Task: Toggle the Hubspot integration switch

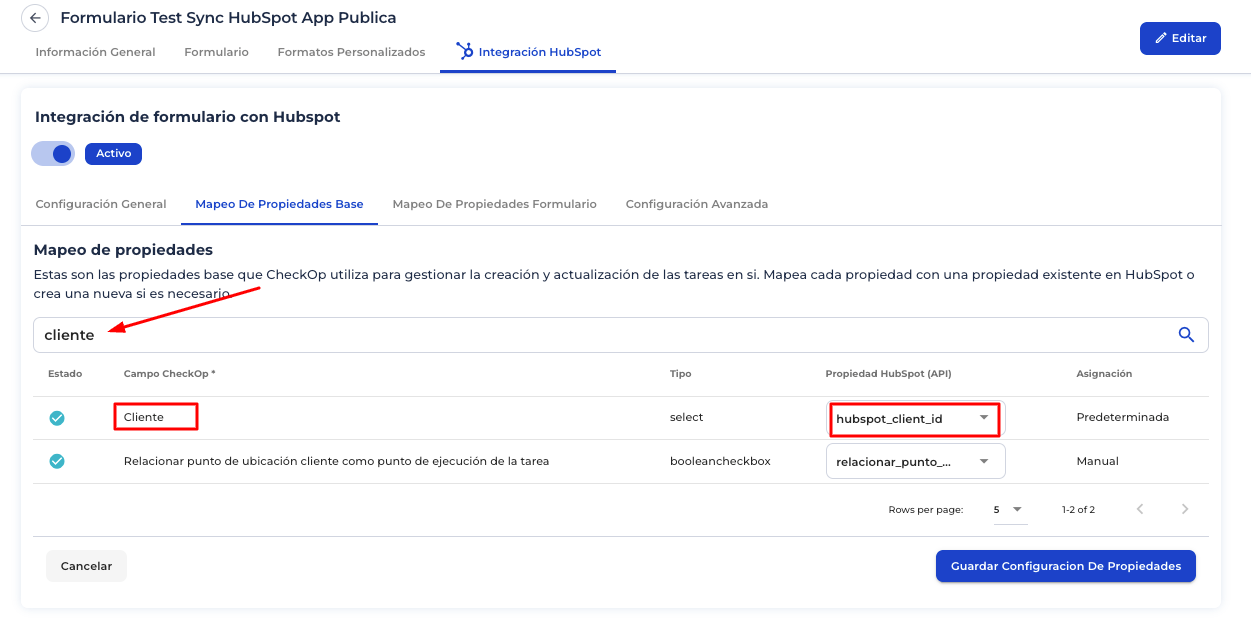Action: coord(53,153)
